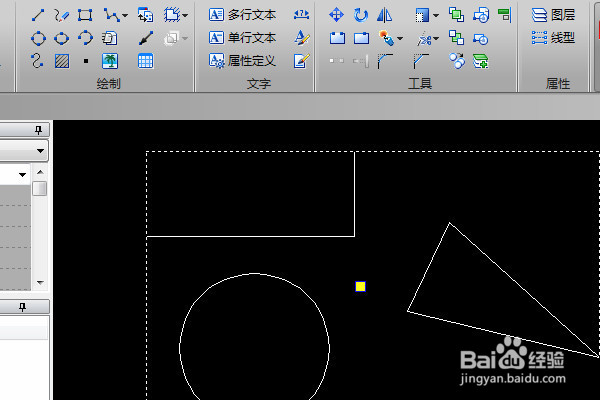Click the left panel scrollbar down arrow

pos(40,282)
